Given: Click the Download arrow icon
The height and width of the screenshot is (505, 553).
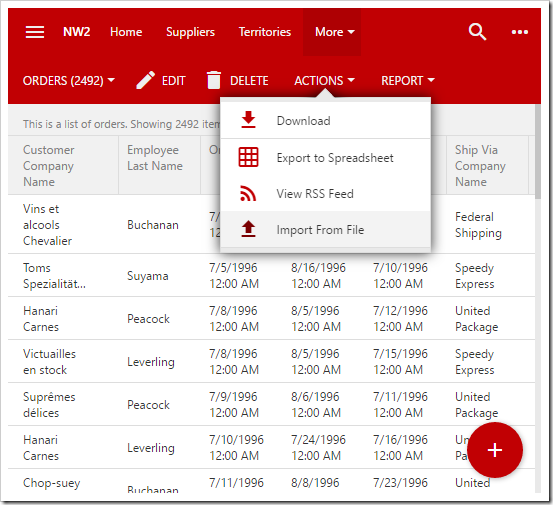Looking at the screenshot, I should (248, 120).
